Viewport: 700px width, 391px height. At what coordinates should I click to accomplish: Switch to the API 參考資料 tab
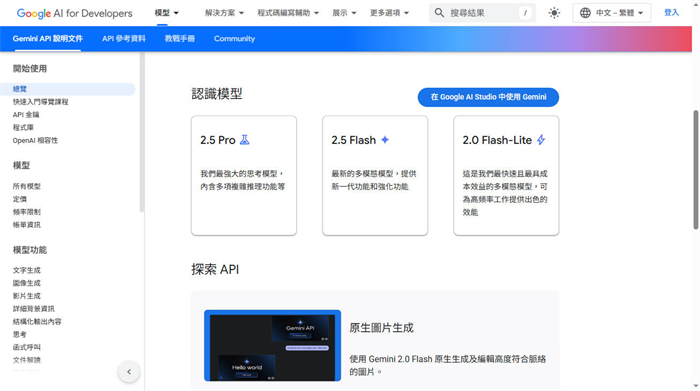(x=124, y=39)
